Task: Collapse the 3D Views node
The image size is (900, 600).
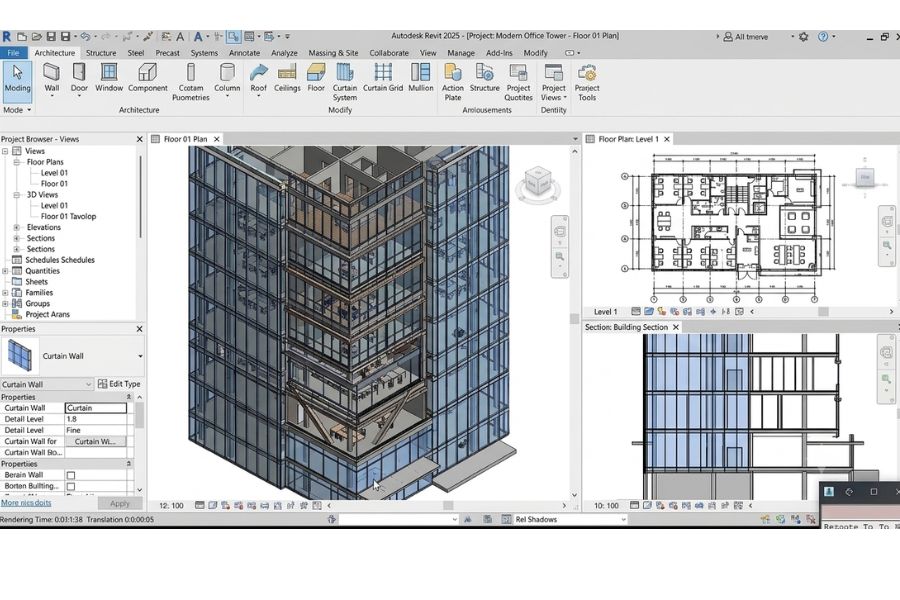Action: point(17,195)
